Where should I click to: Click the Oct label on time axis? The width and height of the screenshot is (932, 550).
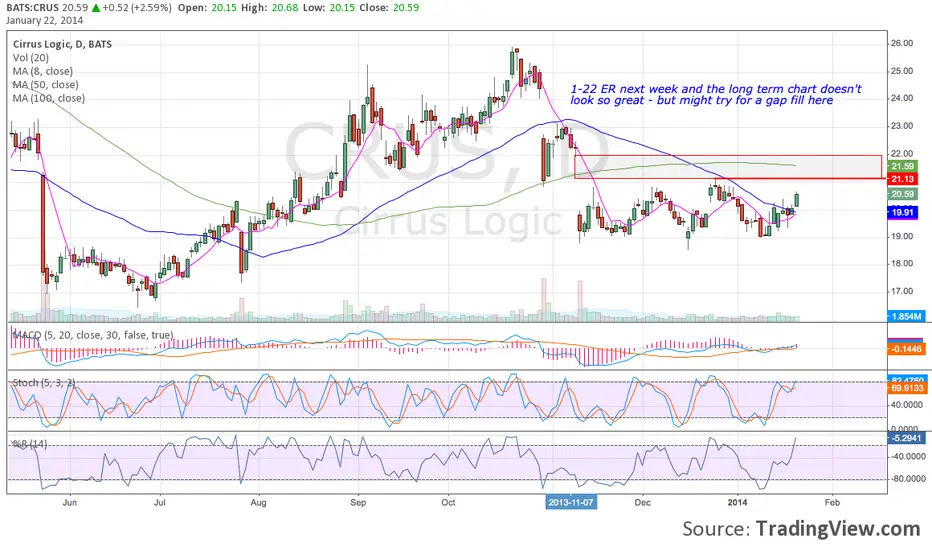(x=448, y=502)
